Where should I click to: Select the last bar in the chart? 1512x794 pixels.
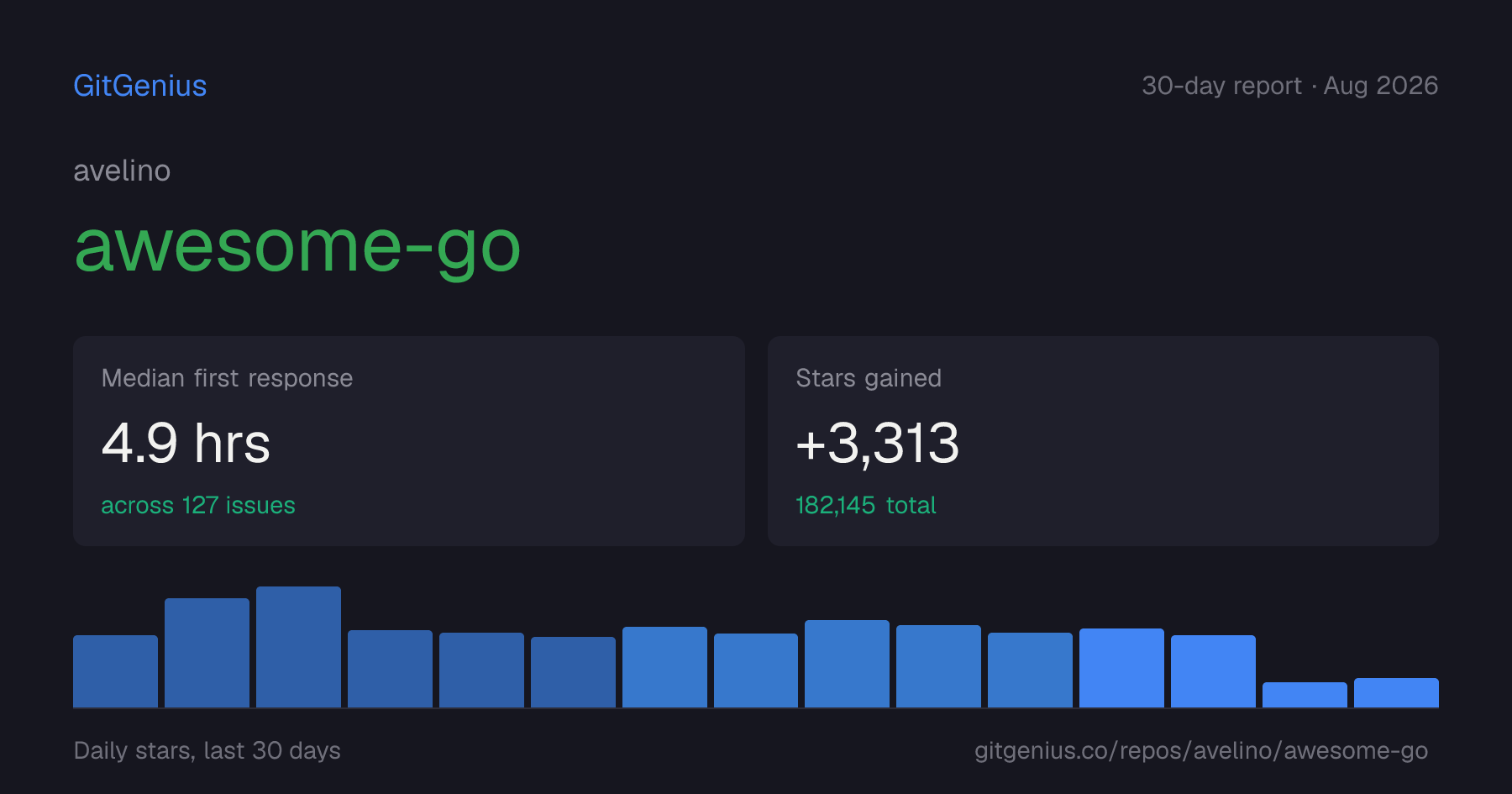coord(1396,692)
